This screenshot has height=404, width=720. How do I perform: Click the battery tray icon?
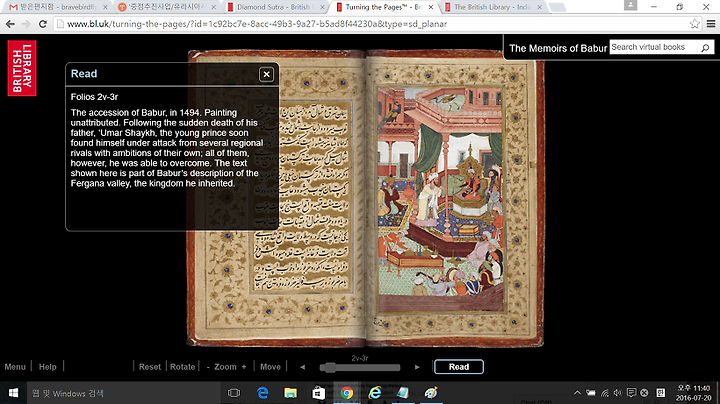(x=591, y=393)
